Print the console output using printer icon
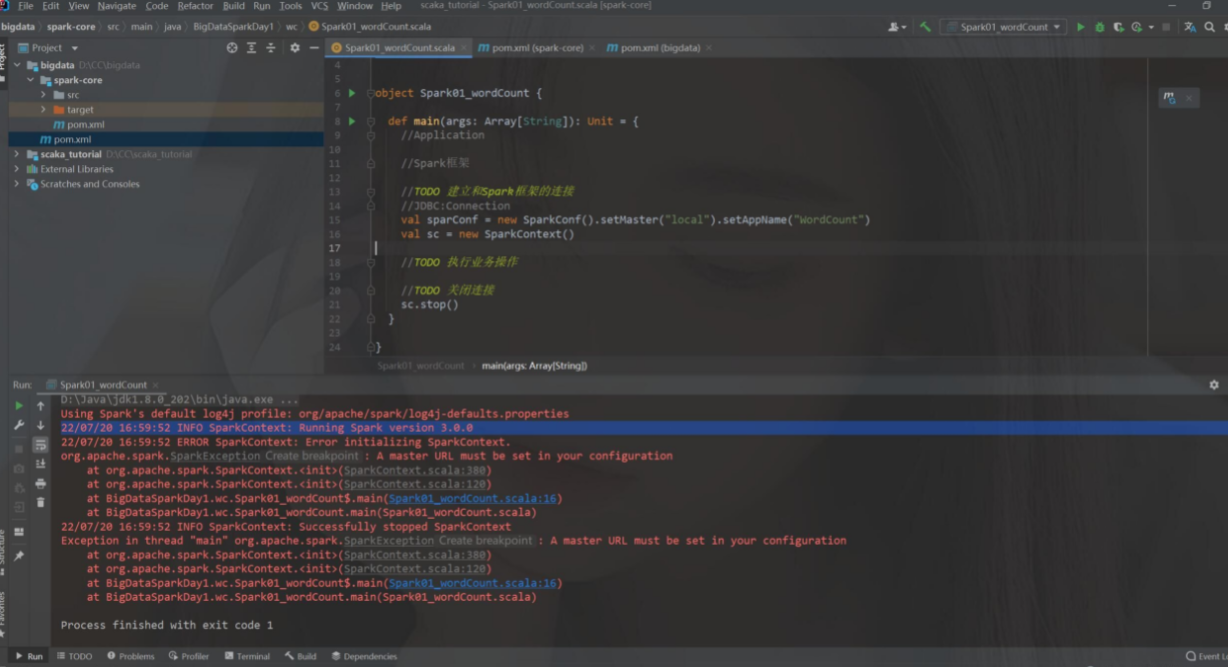Image resolution: width=1228 pixels, height=667 pixels. click(x=41, y=483)
